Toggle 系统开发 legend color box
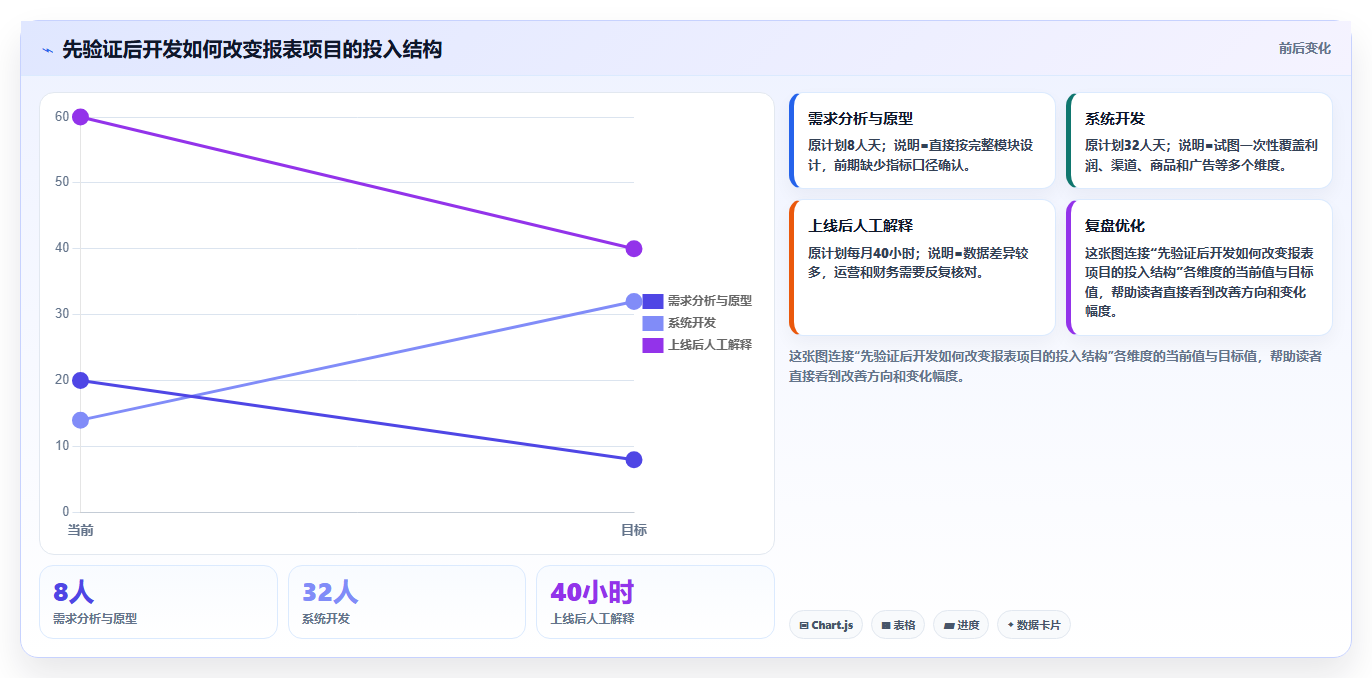This screenshot has height=678, width=1372. pyautogui.click(x=652, y=322)
